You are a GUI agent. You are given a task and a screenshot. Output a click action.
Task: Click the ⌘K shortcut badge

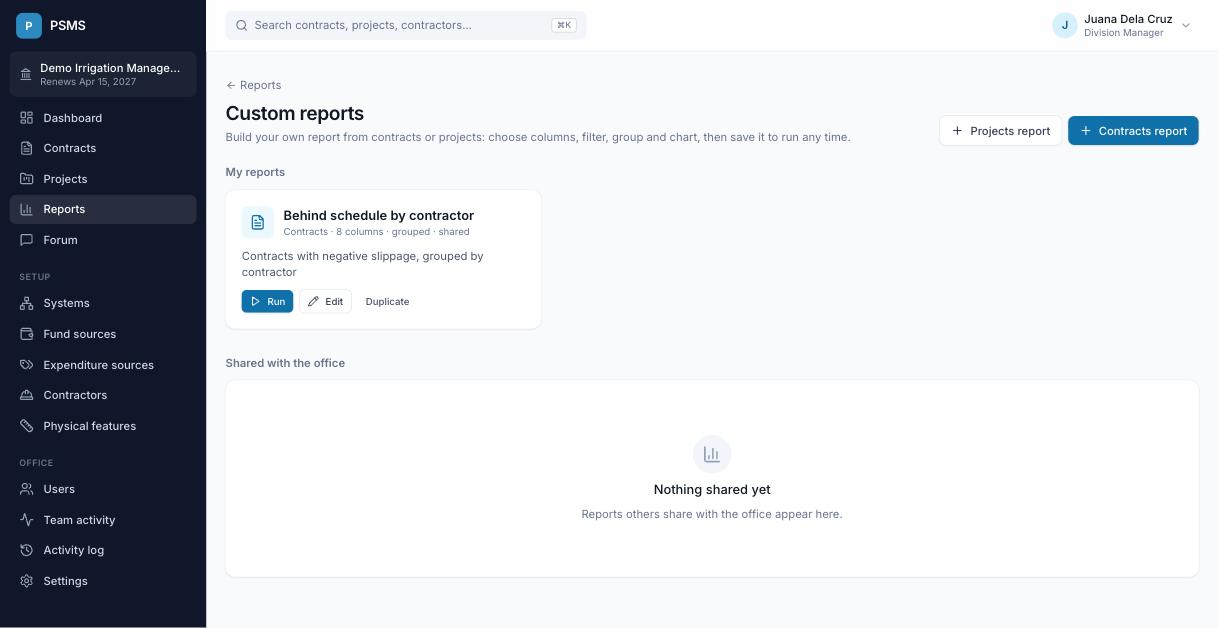[x=564, y=25]
